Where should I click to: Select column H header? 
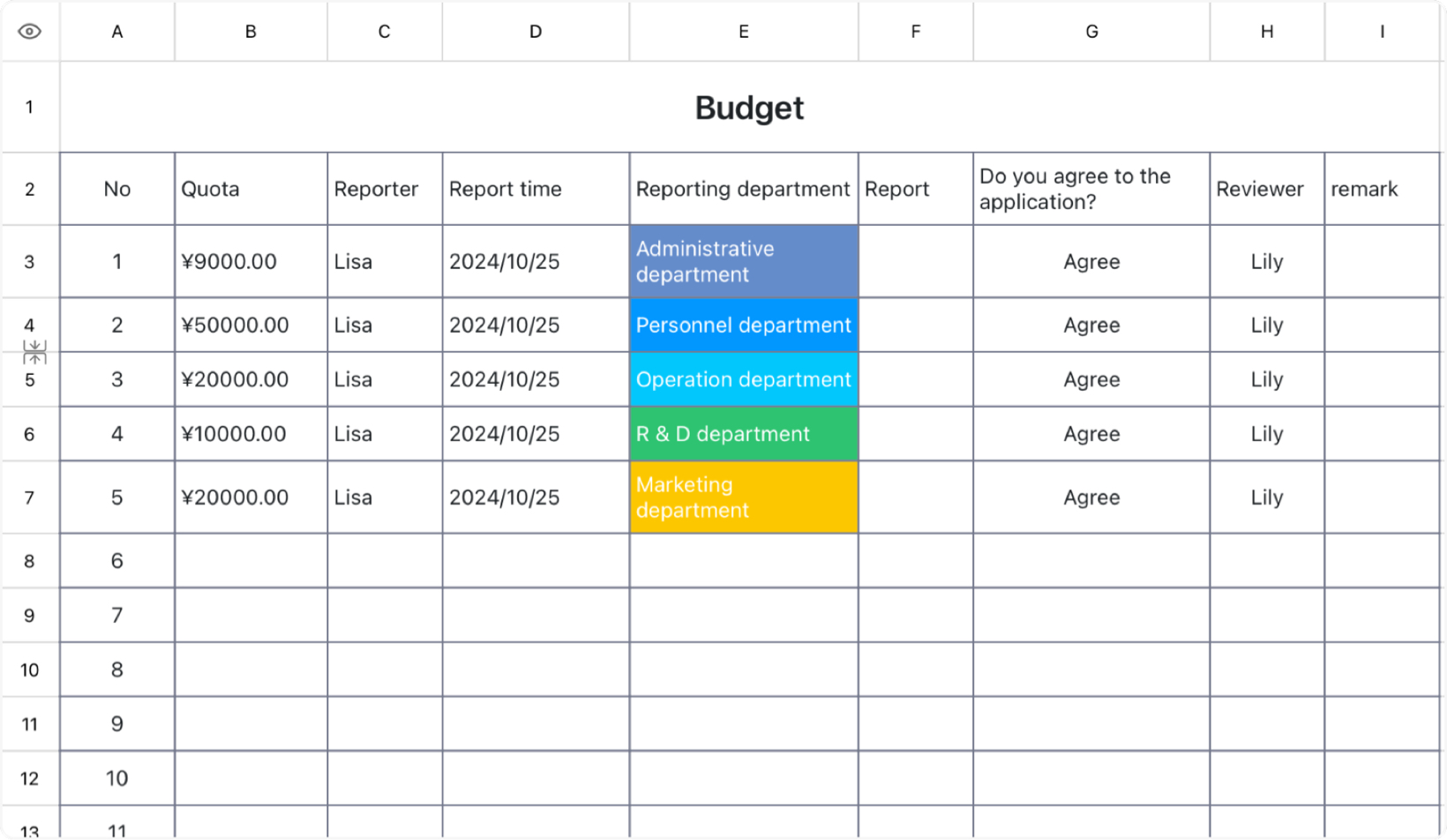click(1267, 32)
